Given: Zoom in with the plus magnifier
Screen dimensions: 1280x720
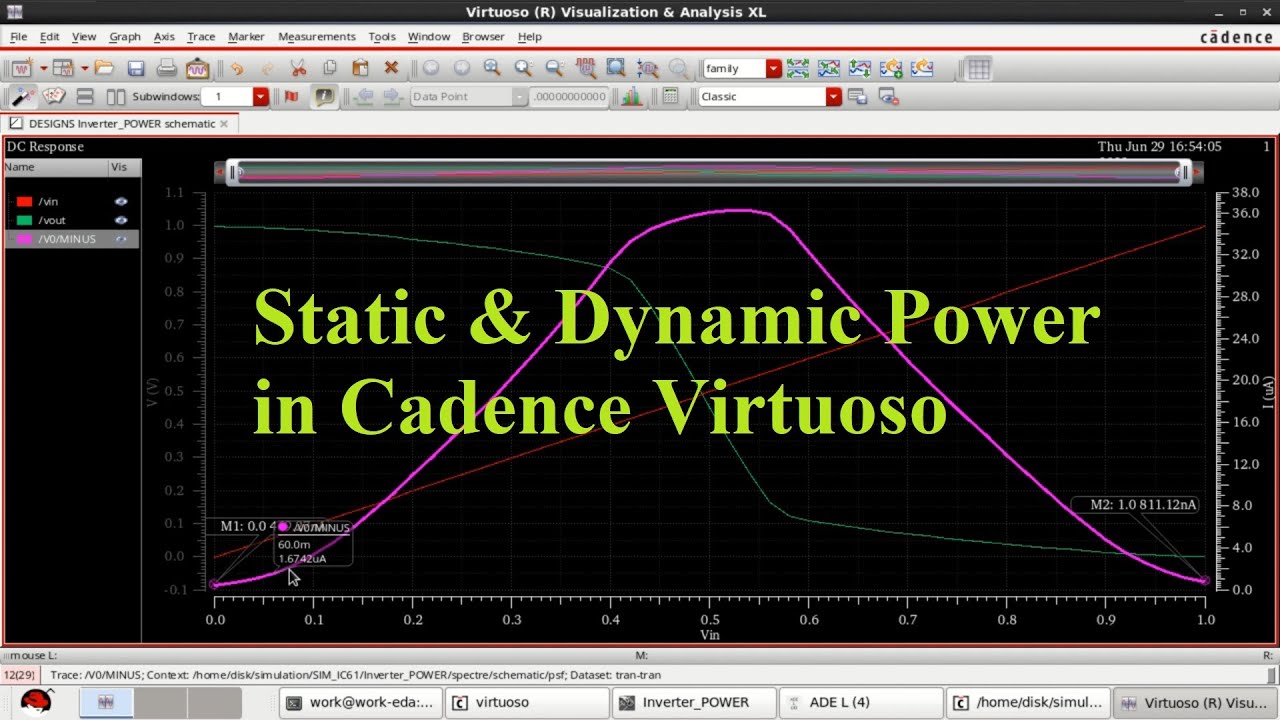Looking at the screenshot, I should click(x=523, y=68).
